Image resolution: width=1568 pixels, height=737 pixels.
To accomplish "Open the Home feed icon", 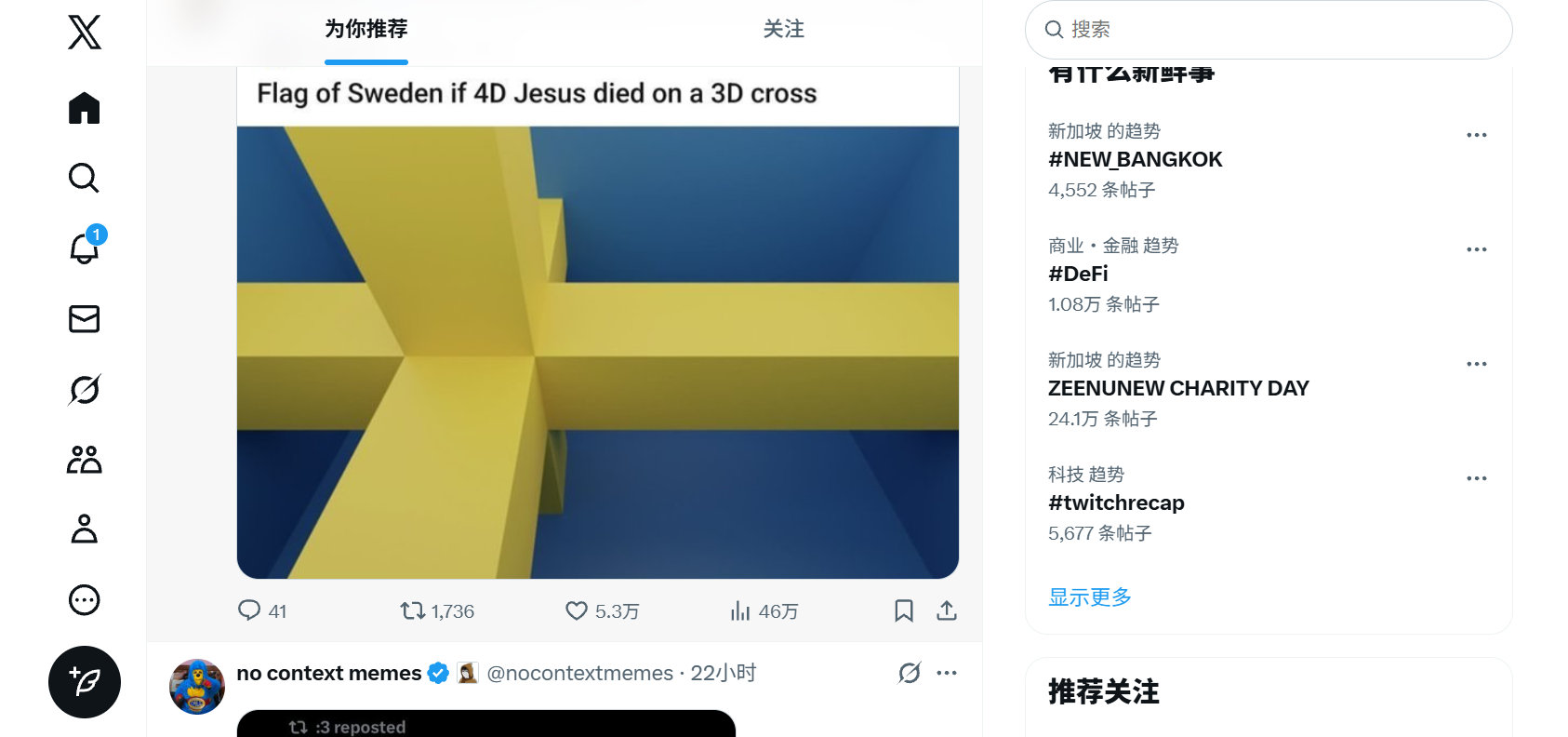I will click(x=85, y=108).
